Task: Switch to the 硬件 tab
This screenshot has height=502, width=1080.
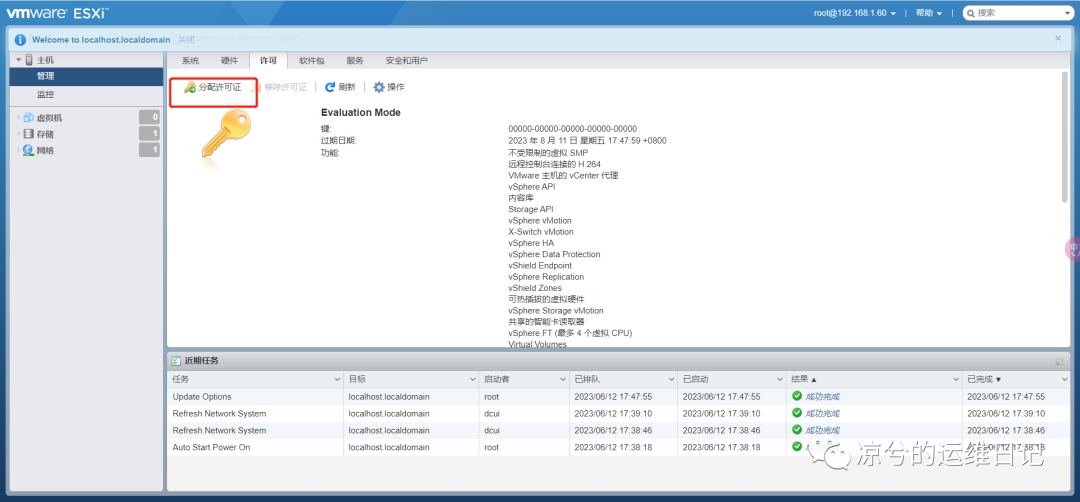Action: pyautogui.click(x=229, y=61)
